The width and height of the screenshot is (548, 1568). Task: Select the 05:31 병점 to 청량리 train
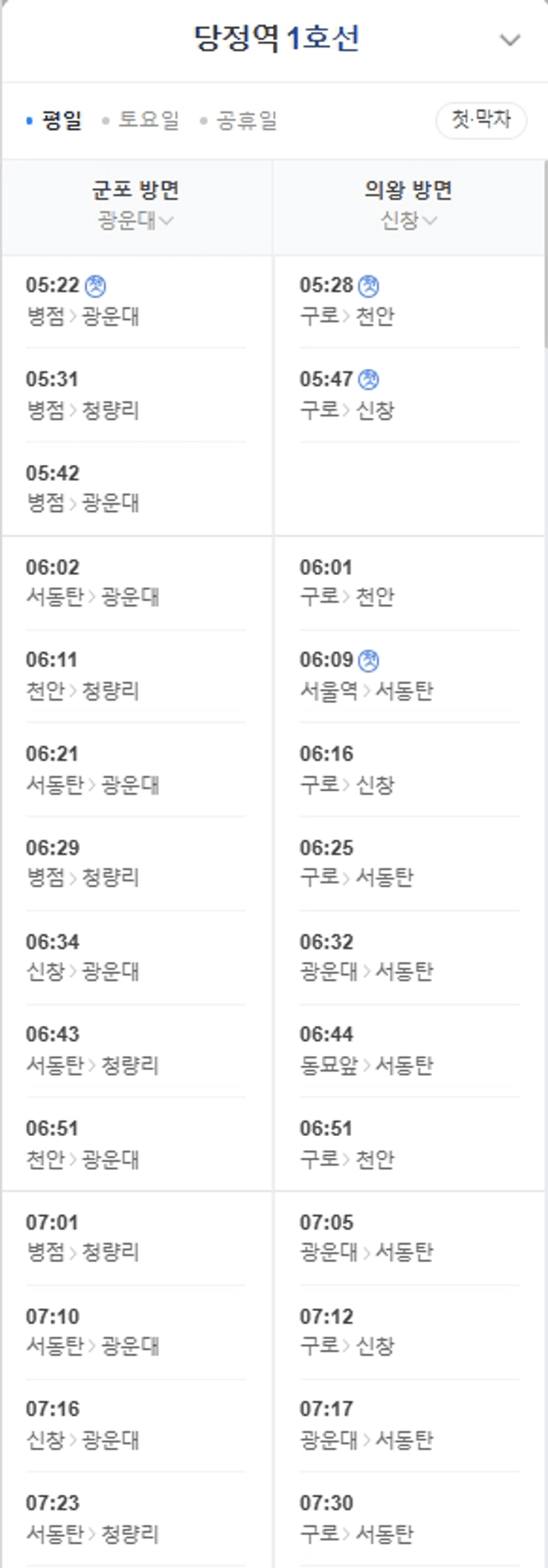click(x=136, y=395)
